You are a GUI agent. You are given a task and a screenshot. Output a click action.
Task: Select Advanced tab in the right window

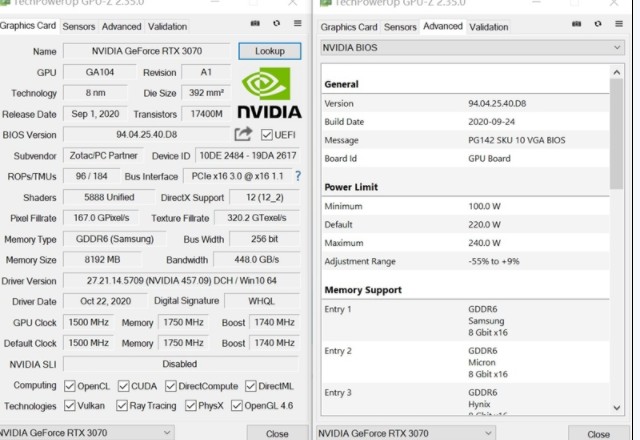443,26
